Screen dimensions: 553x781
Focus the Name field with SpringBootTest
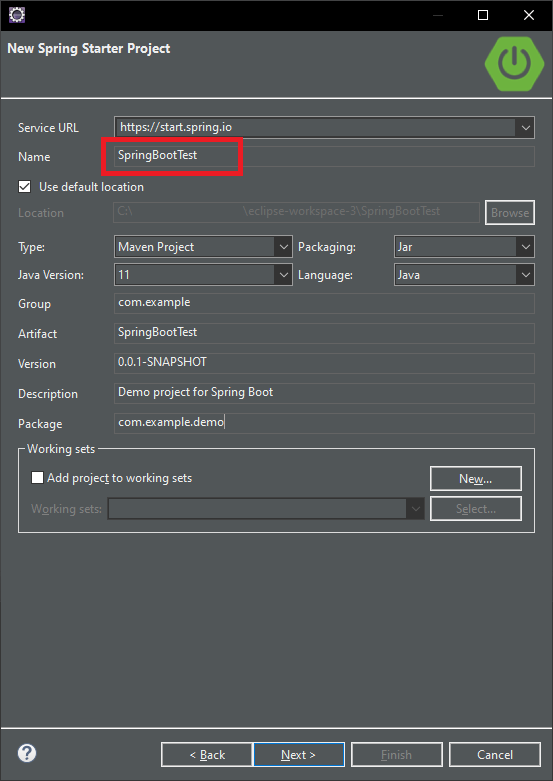324,156
